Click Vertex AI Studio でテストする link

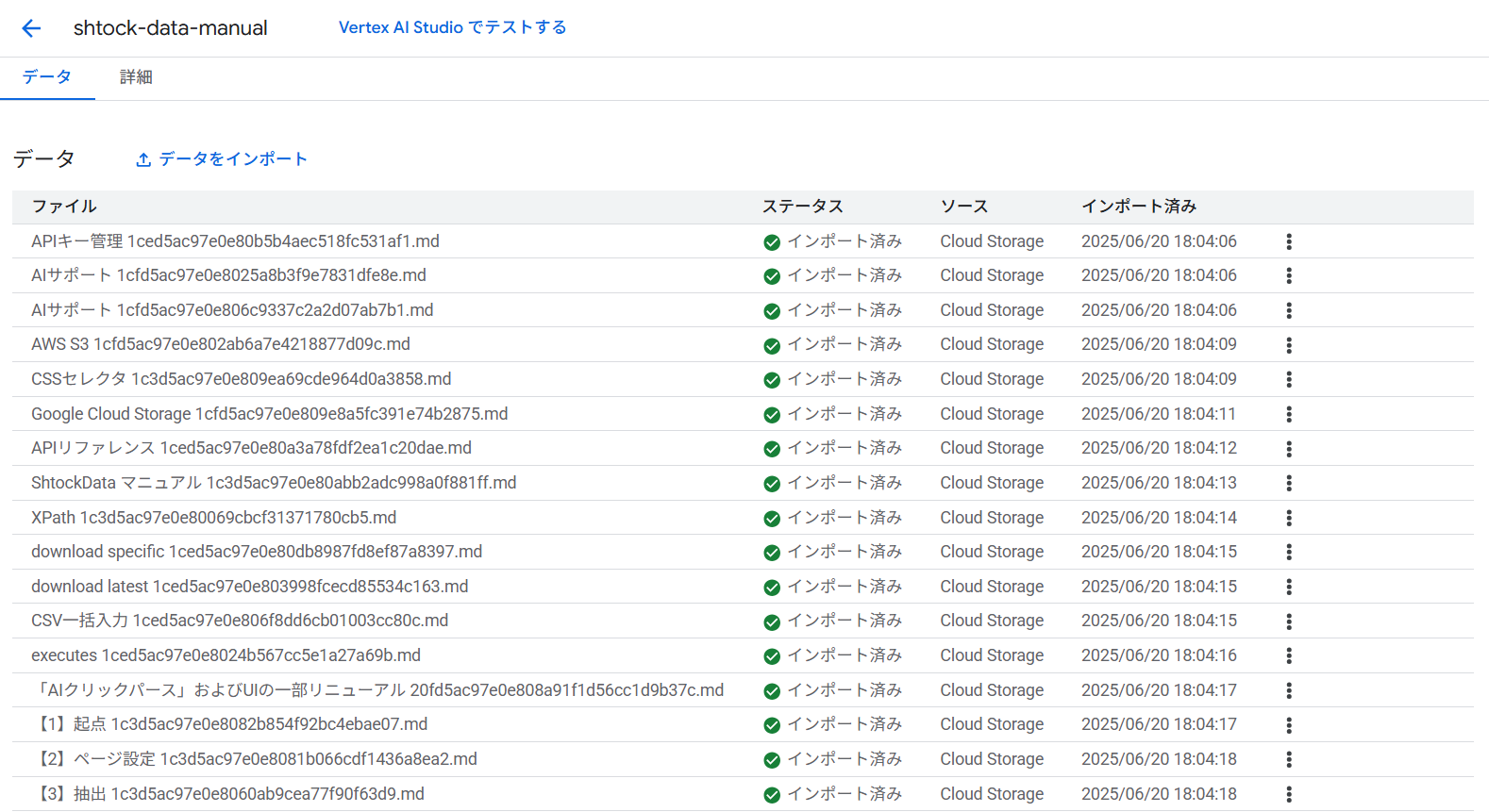click(x=452, y=27)
